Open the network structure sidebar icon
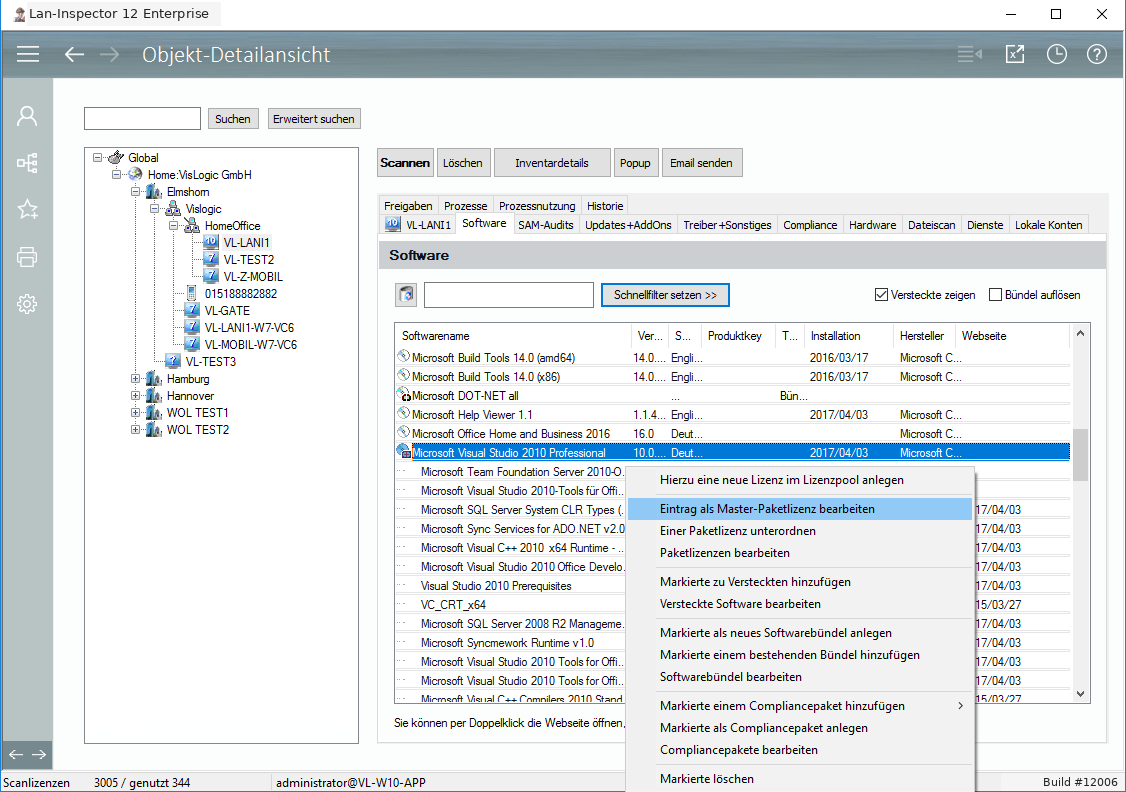The height and width of the screenshot is (792, 1126). (27, 163)
